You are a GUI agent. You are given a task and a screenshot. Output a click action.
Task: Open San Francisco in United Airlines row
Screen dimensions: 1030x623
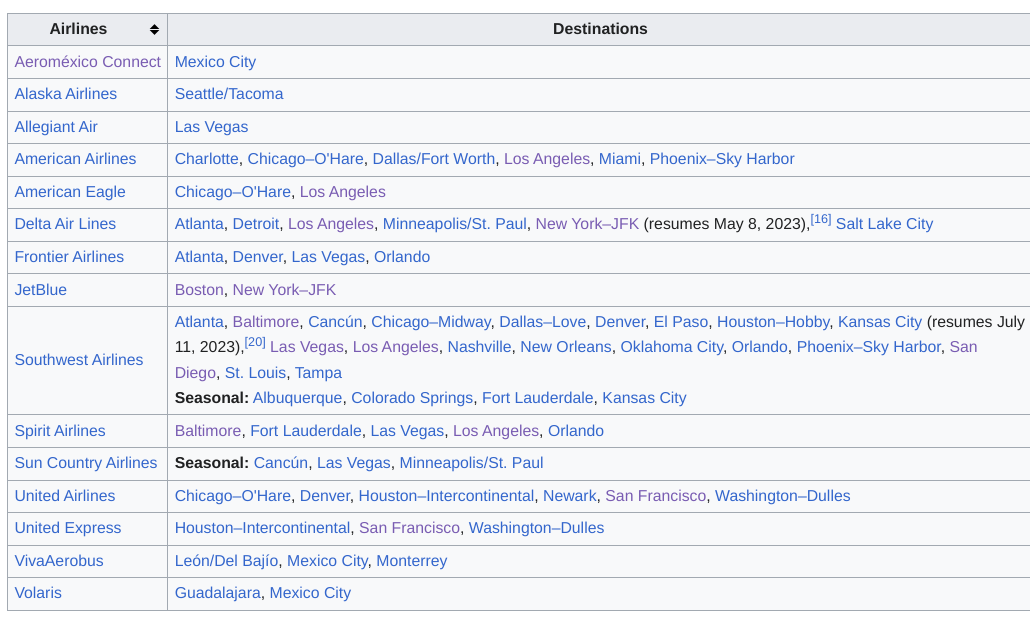[x=656, y=496]
